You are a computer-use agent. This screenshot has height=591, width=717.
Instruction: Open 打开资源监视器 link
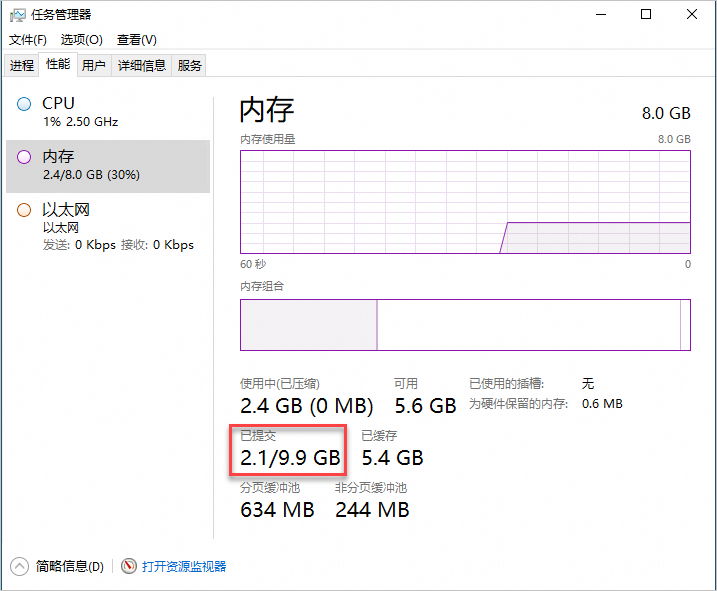184,566
